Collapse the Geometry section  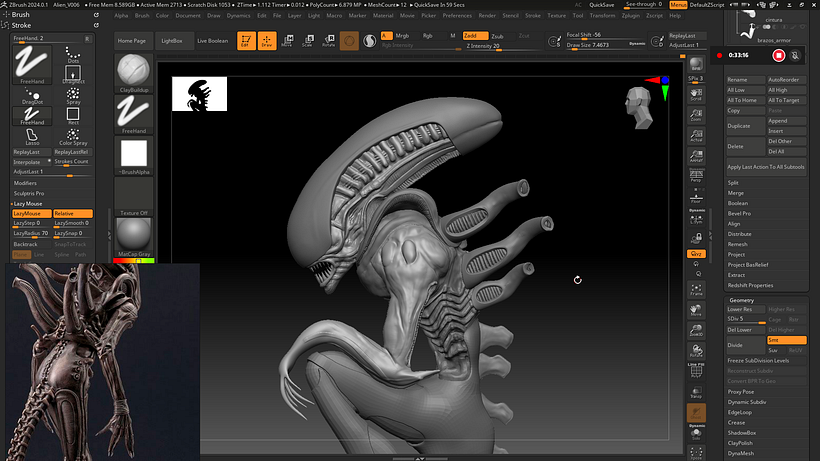(x=742, y=300)
